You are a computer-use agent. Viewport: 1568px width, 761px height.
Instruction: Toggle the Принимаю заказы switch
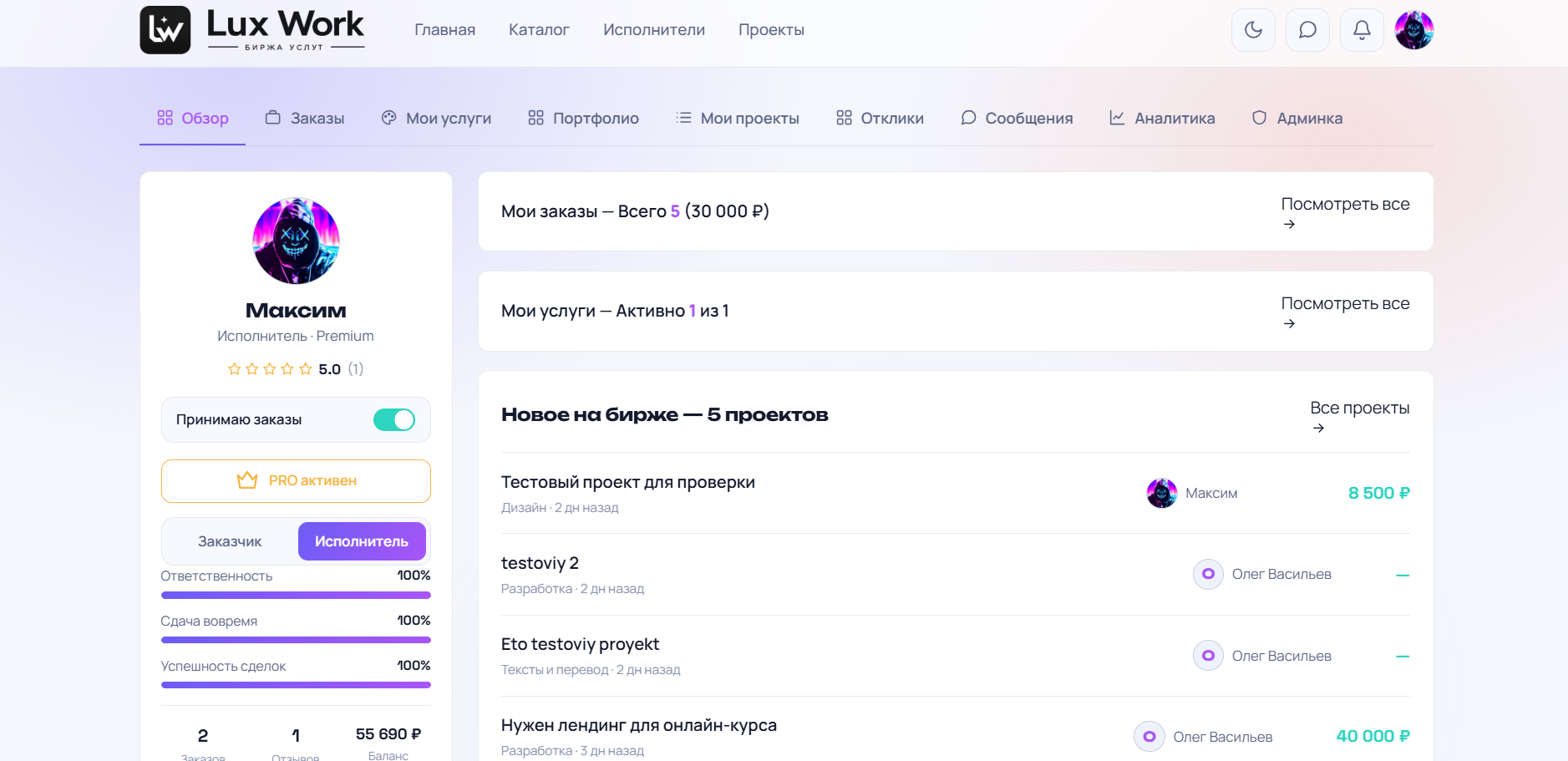tap(394, 419)
